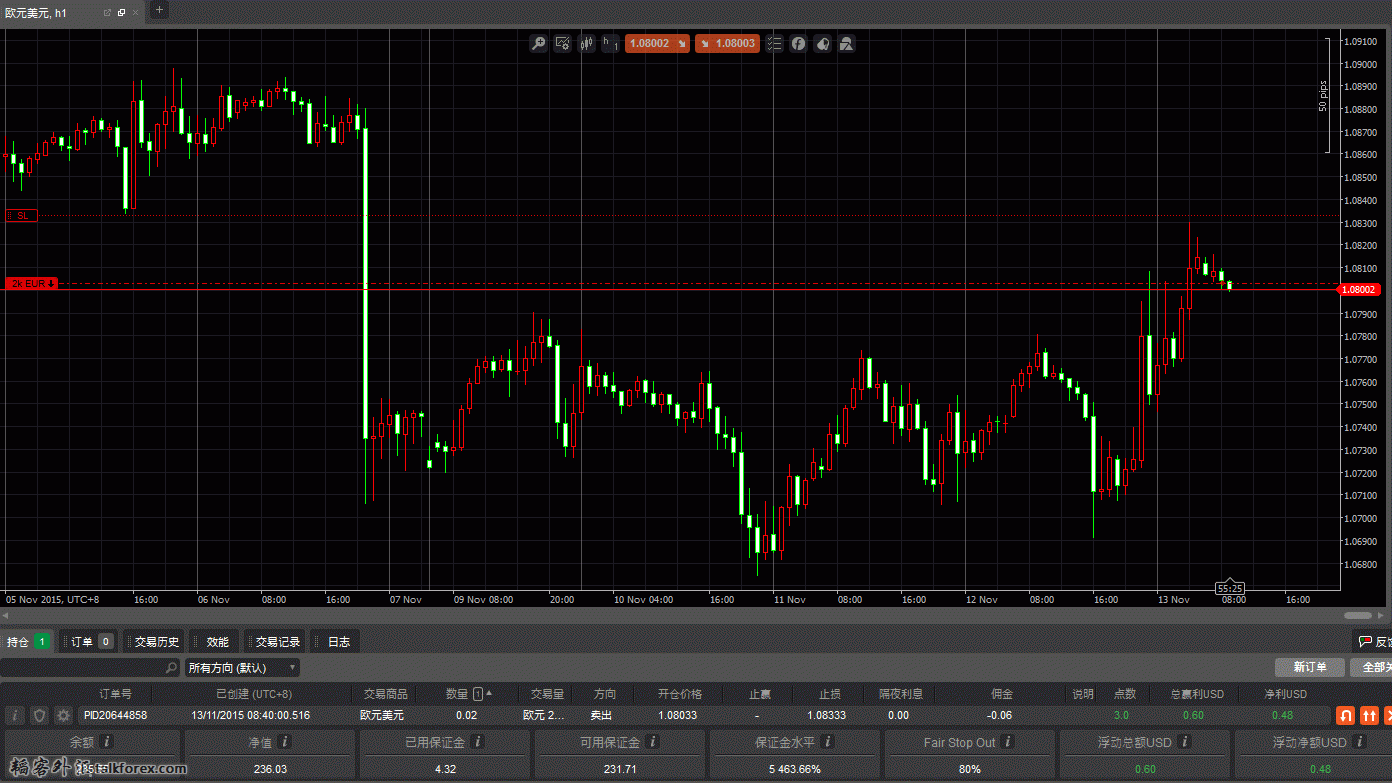Click the chart horizontal scrollbar thumb

point(1358,616)
